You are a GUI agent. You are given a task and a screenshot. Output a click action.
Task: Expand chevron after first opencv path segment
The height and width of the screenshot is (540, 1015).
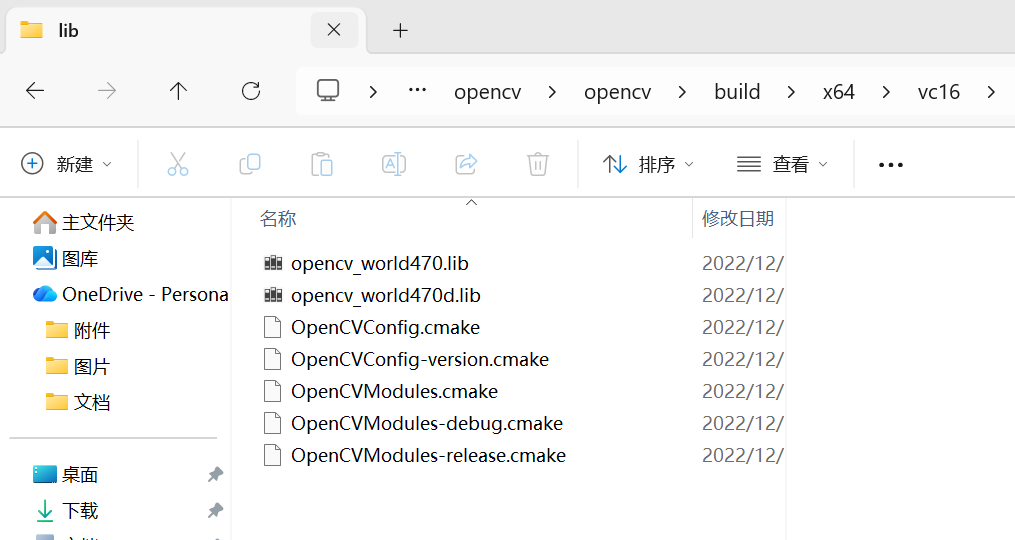pyautogui.click(x=552, y=92)
